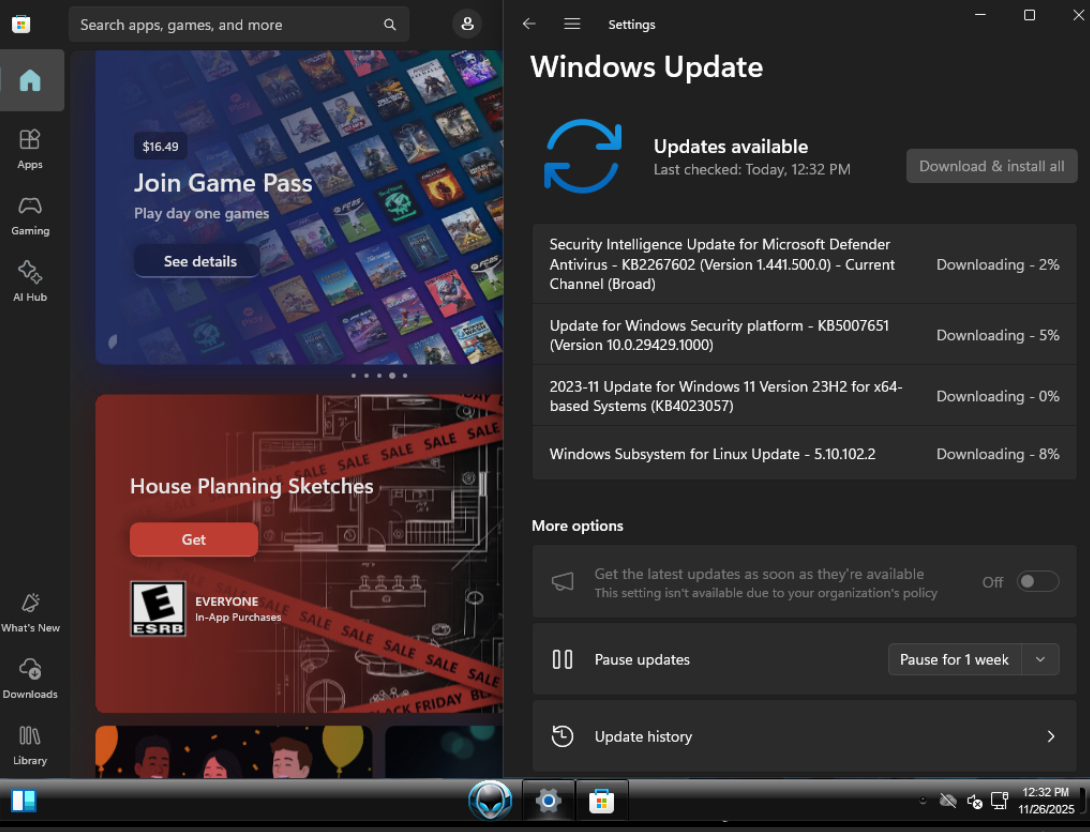The height and width of the screenshot is (832, 1090).
Task: Click the Pause updates pause icon
Action: point(562,659)
